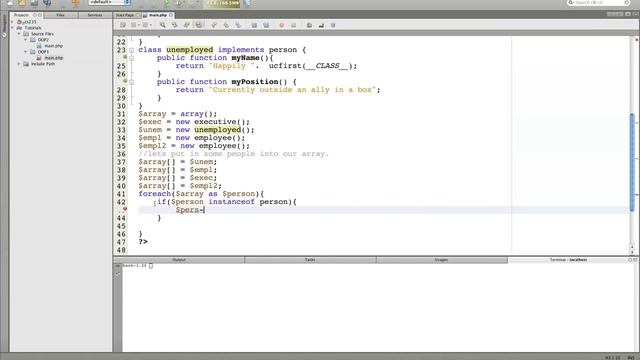Click the Save All icon in main toolbar
Screen dimensions: 640x360
point(47,2)
